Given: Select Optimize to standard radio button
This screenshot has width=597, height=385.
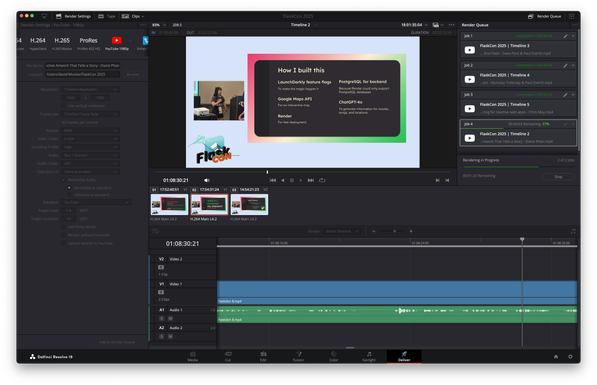Looking at the screenshot, I should pos(69,195).
